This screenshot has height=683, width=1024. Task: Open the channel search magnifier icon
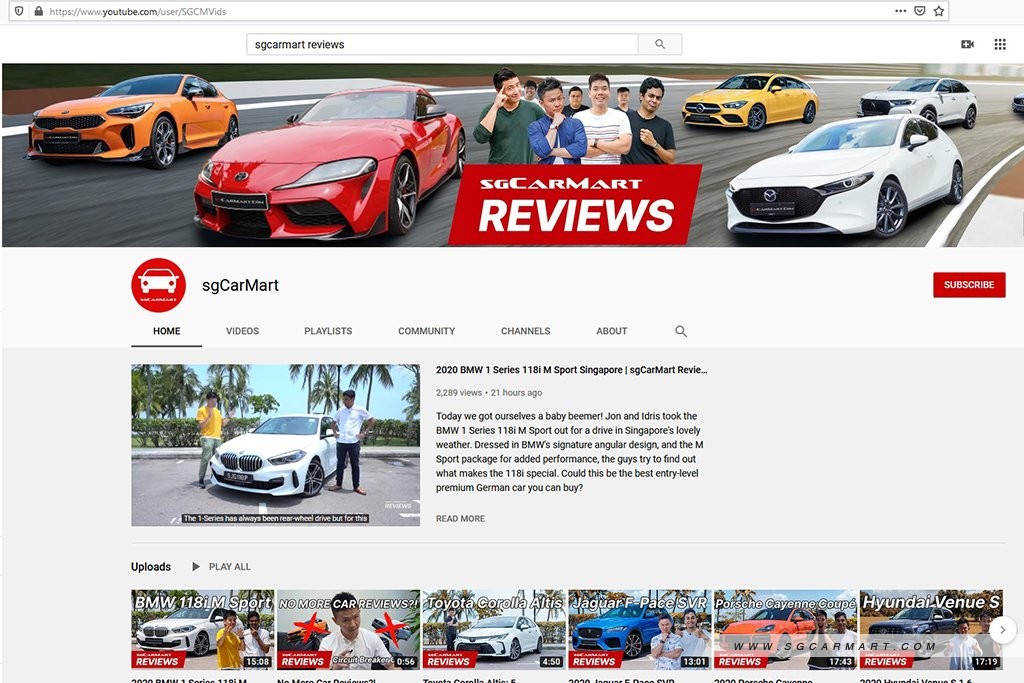pyautogui.click(x=680, y=331)
